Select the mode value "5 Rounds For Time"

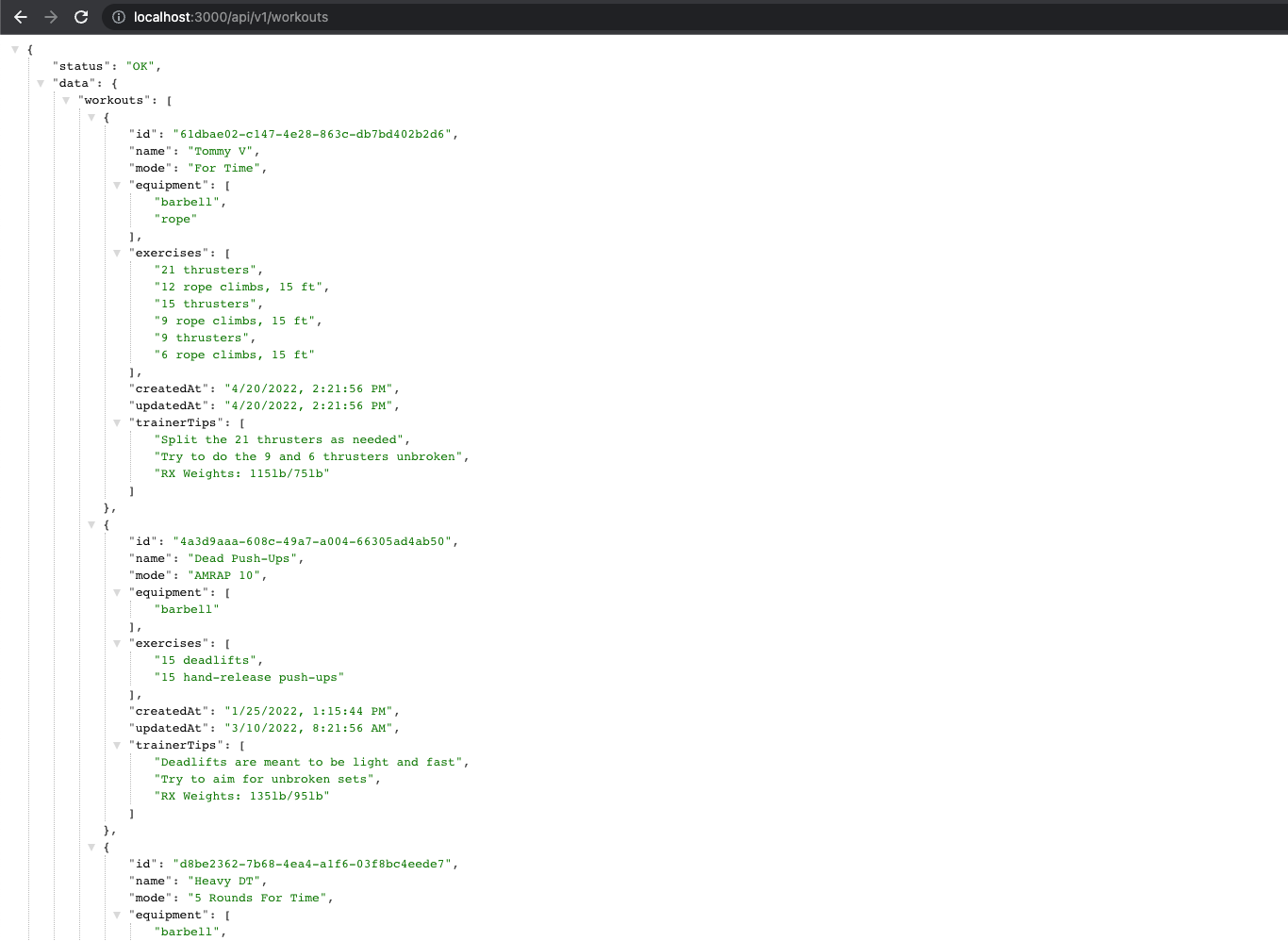point(257,898)
